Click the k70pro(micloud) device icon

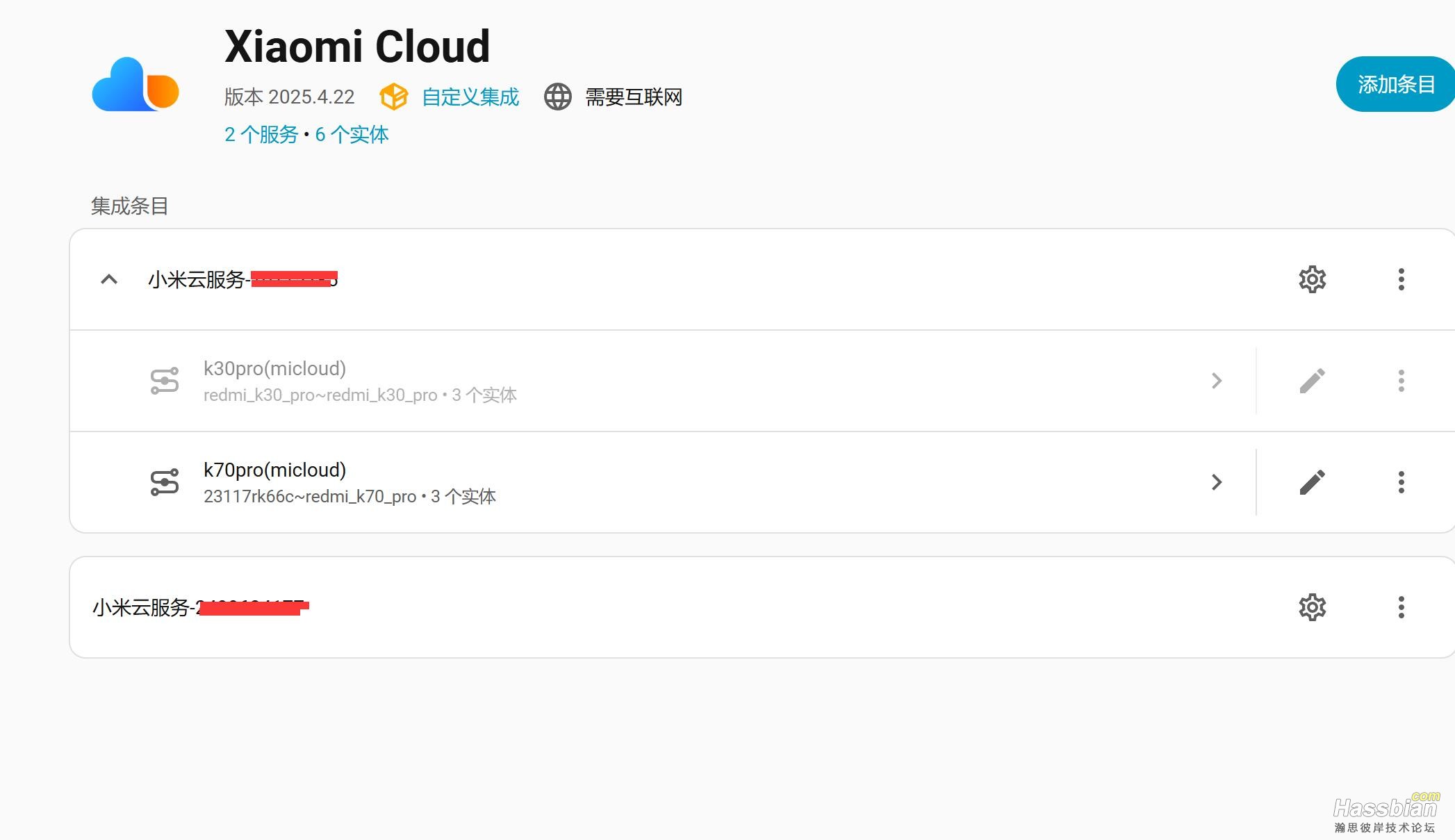tap(165, 482)
